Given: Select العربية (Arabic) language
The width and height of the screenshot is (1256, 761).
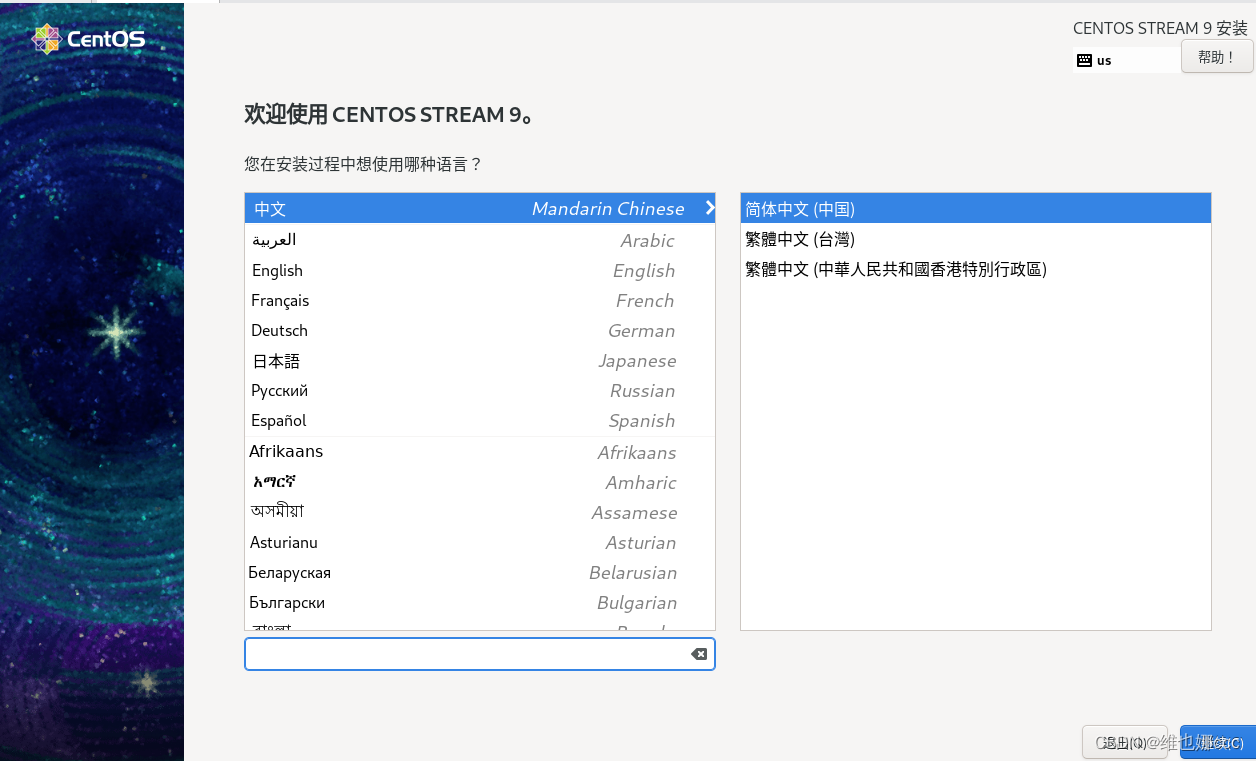Looking at the screenshot, I should click(400, 240).
